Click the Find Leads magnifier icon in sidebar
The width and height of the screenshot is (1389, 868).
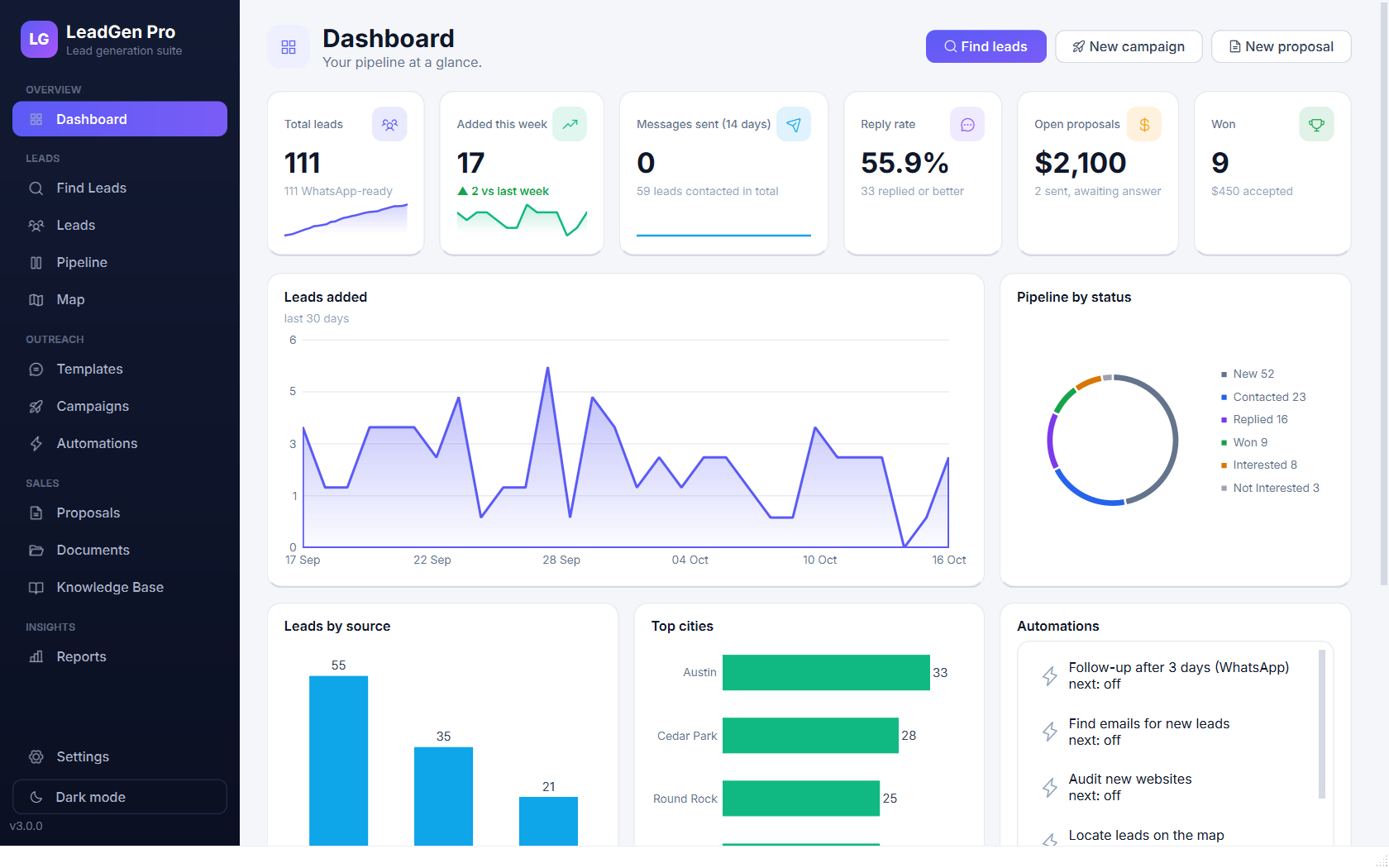[x=36, y=188]
